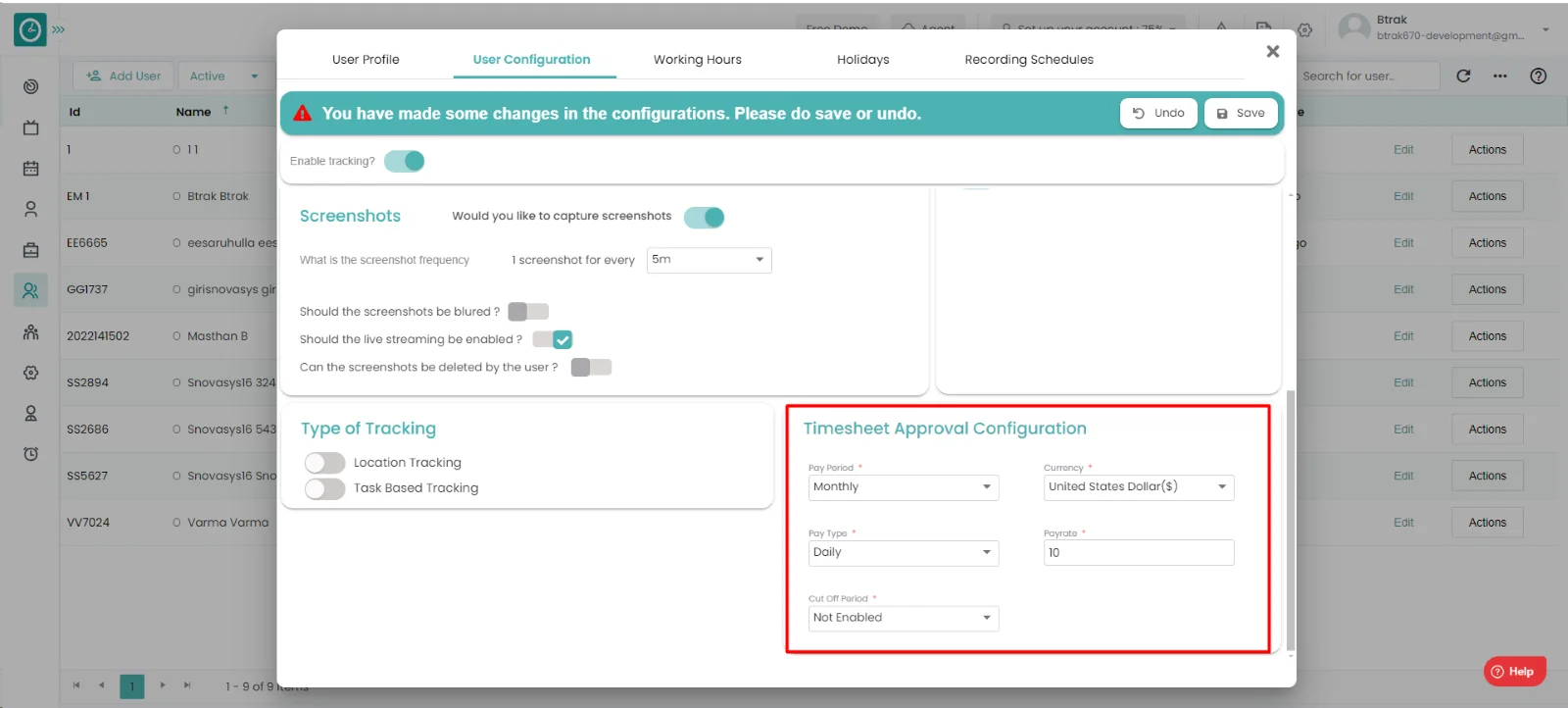
Task: Enable Location Tracking toggle
Action: (324, 463)
